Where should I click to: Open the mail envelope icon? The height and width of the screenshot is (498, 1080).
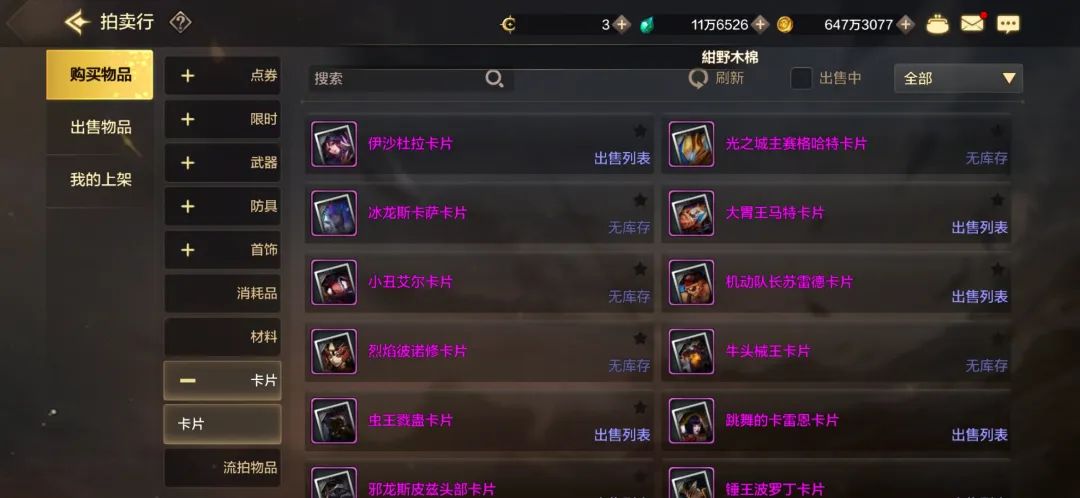point(973,24)
